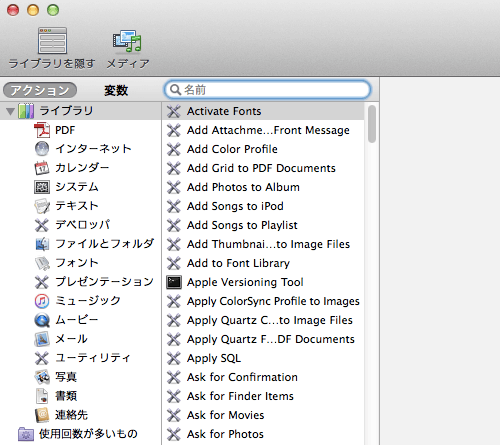Click the Apple Versioning Tool terminal icon
Image resolution: width=500 pixels, height=445 pixels.
click(x=174, y=282)
